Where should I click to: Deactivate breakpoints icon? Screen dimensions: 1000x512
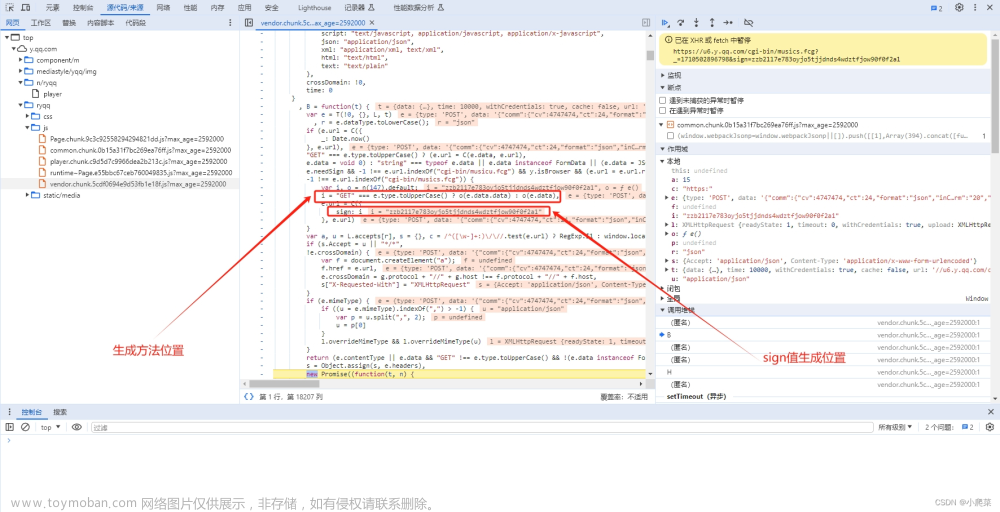coord(749,22)
